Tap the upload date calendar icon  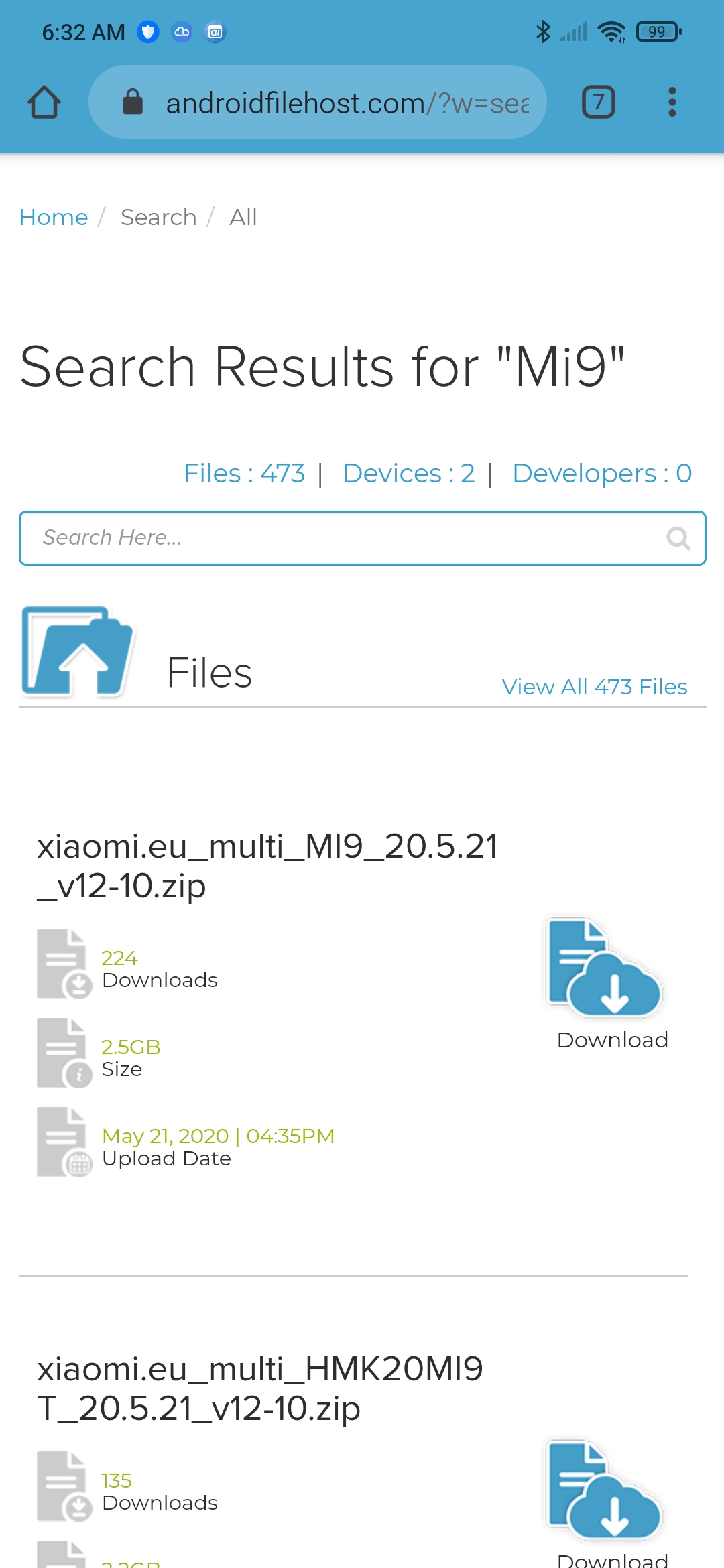click(x=64, y=1142)
